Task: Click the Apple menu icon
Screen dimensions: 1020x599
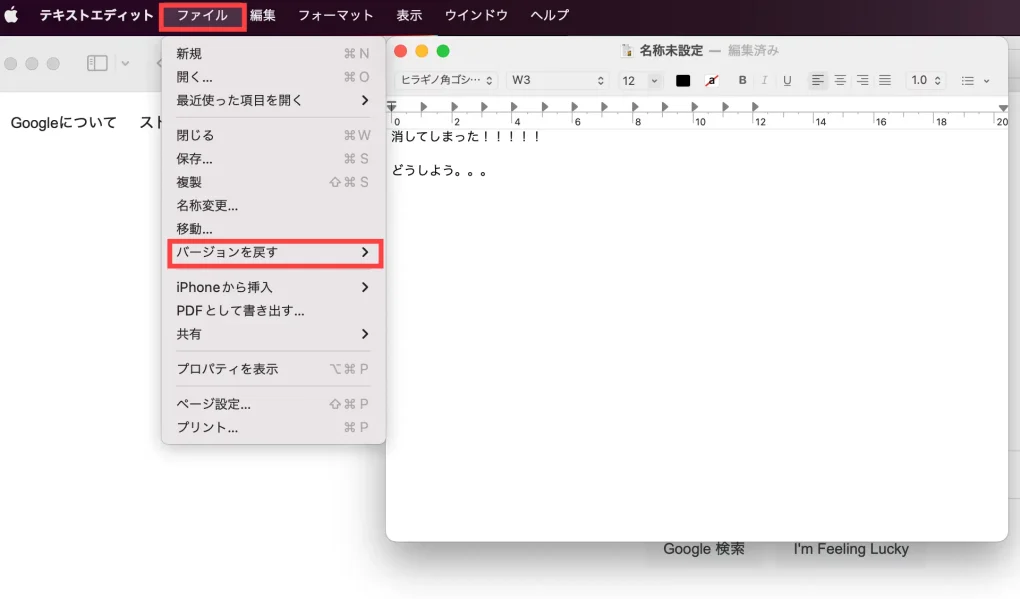Action: [x=12, y=15]
